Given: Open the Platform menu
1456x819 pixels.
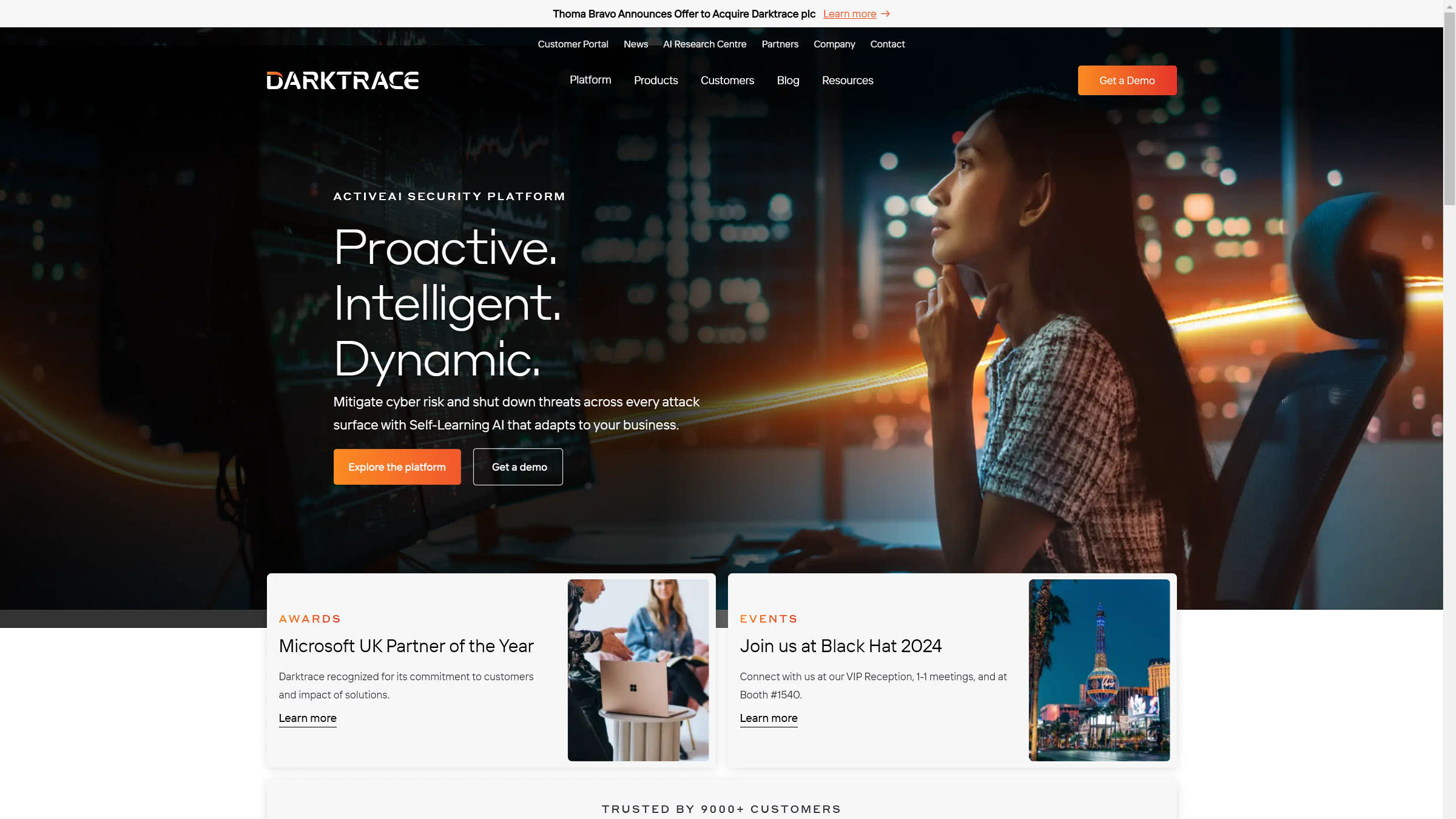Looking at the screenshot, I should (590, 80).
